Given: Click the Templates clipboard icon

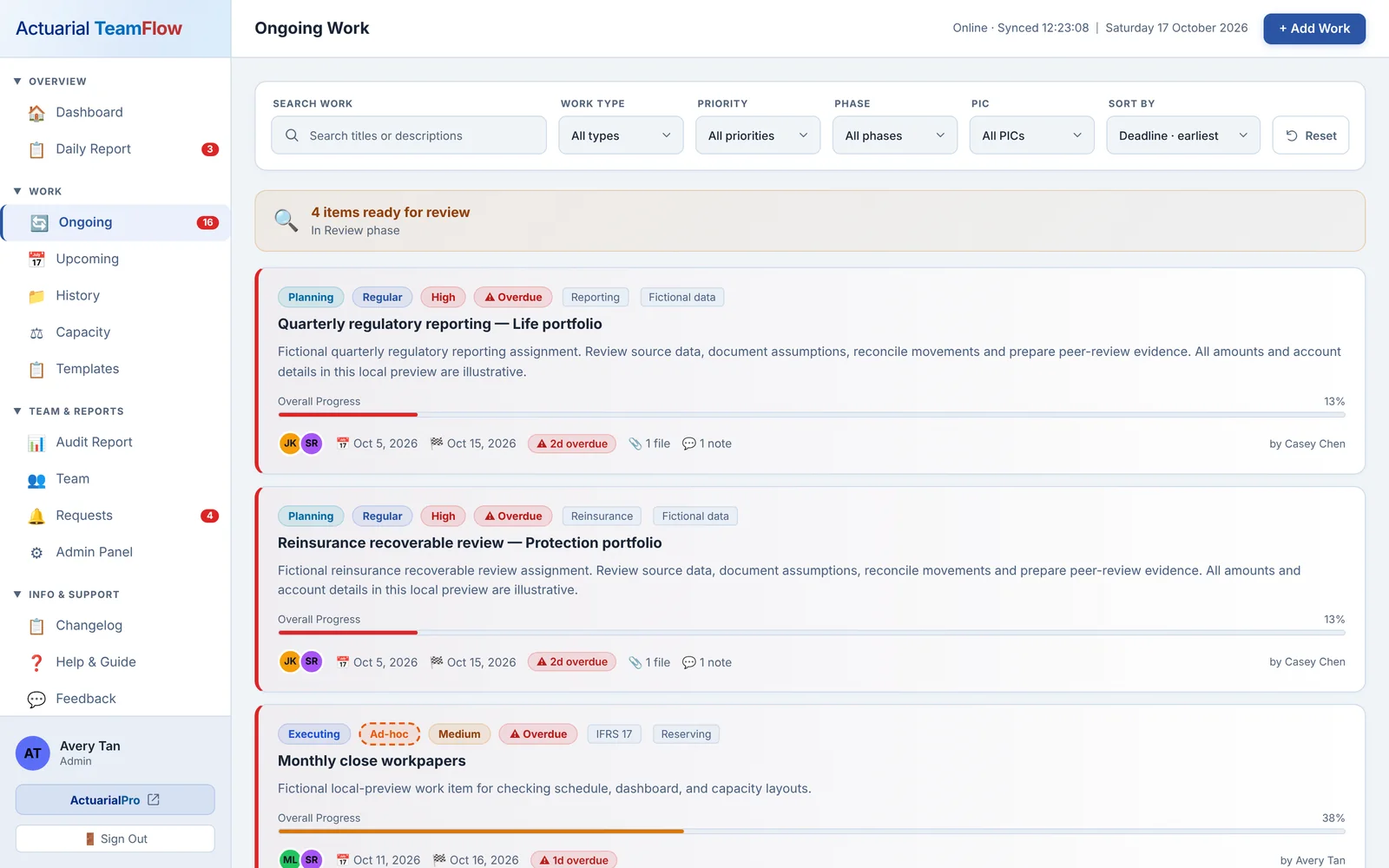Looking at the screenshot, I should pos(36,369).
